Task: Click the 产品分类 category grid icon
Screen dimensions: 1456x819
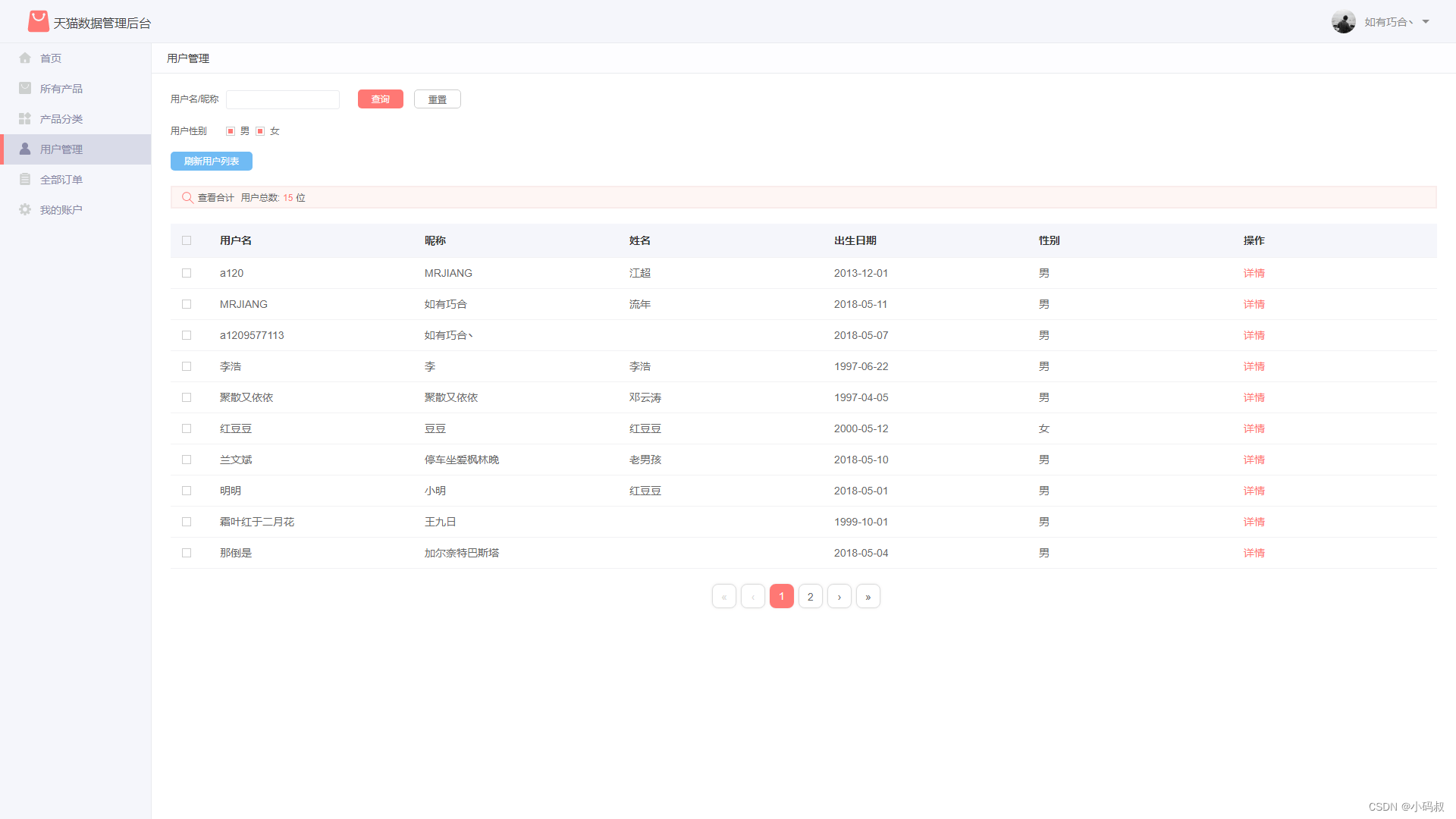Action: [x=25, y=119]
